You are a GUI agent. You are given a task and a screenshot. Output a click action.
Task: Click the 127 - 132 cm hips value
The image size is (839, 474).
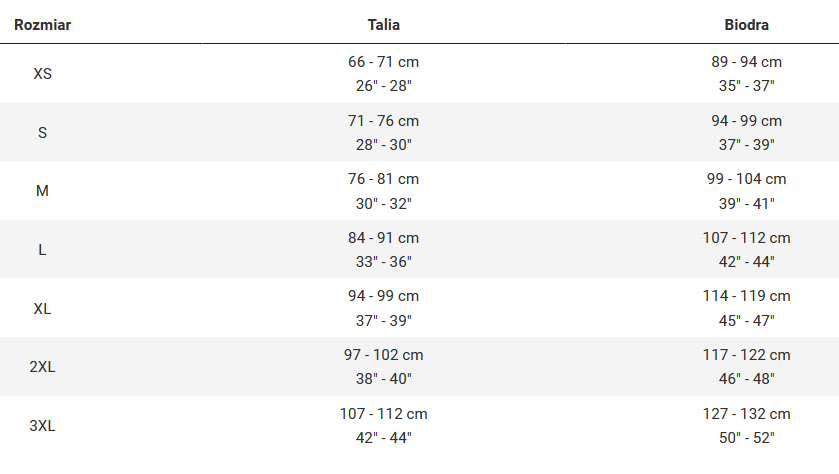[746, 414]
